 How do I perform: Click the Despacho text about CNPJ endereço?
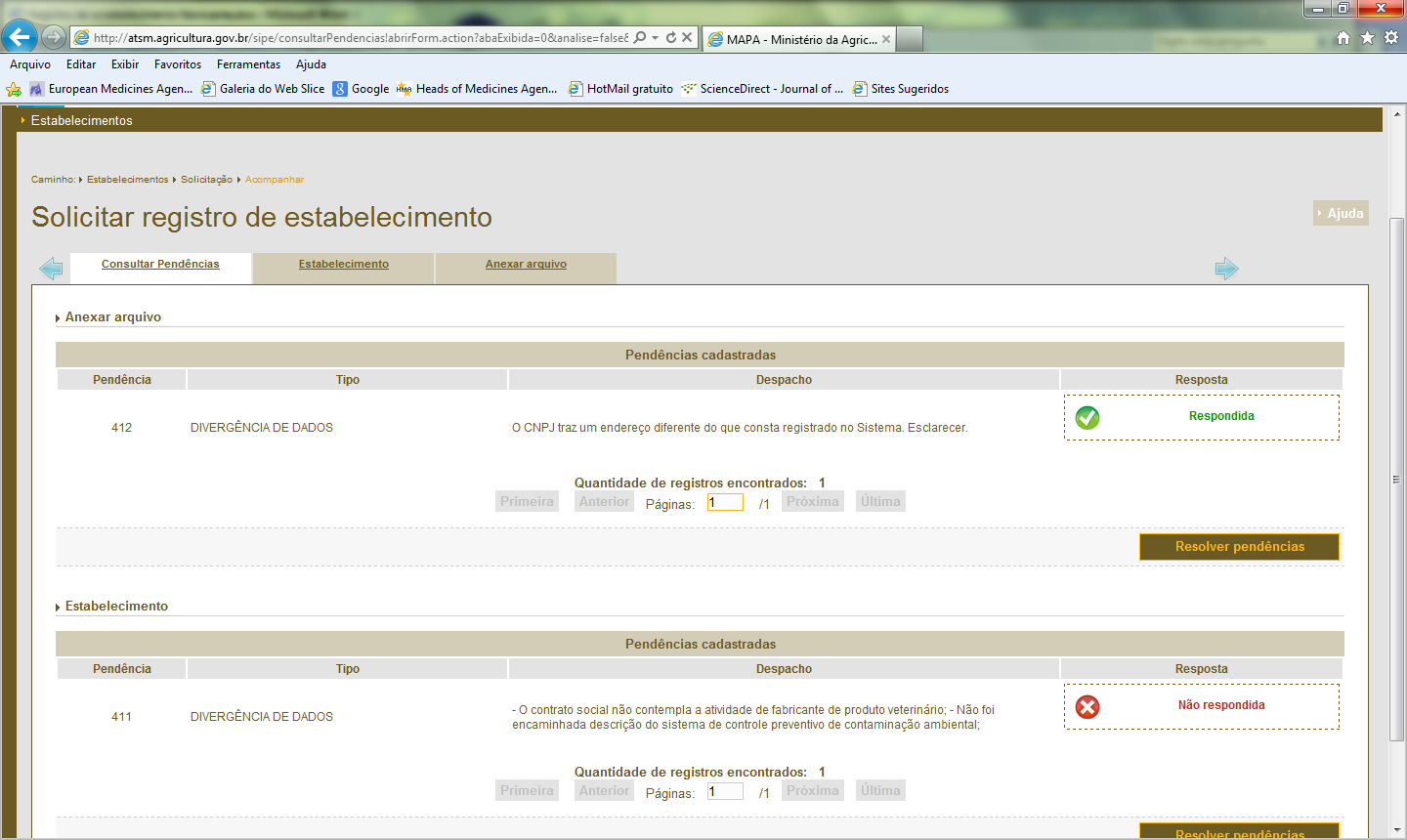740,428
